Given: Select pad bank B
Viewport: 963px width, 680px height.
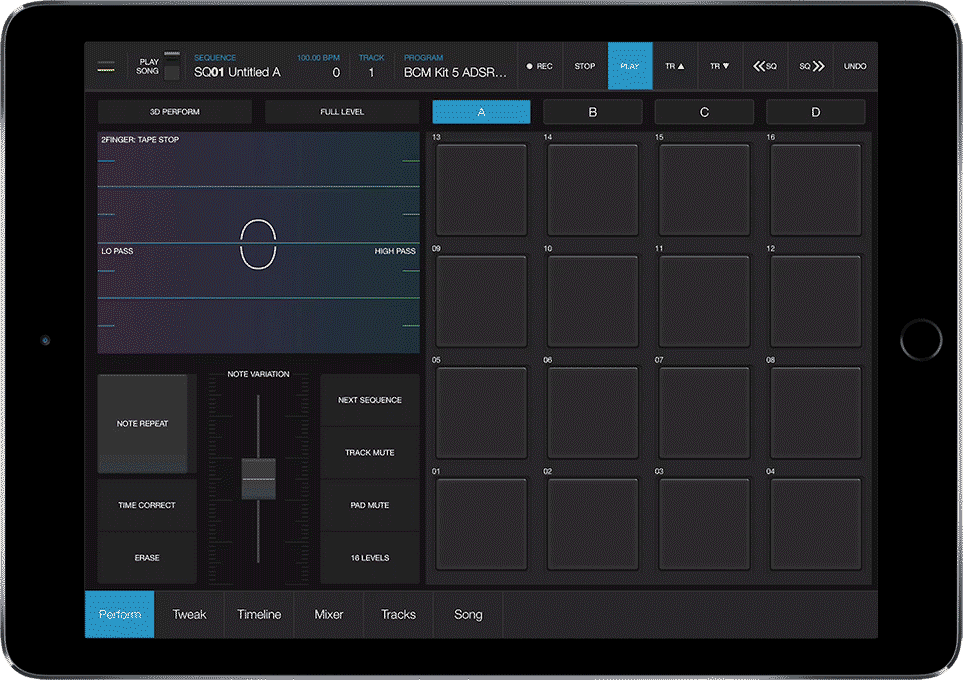Looking at the screenshot, I should tap(592, 112).
